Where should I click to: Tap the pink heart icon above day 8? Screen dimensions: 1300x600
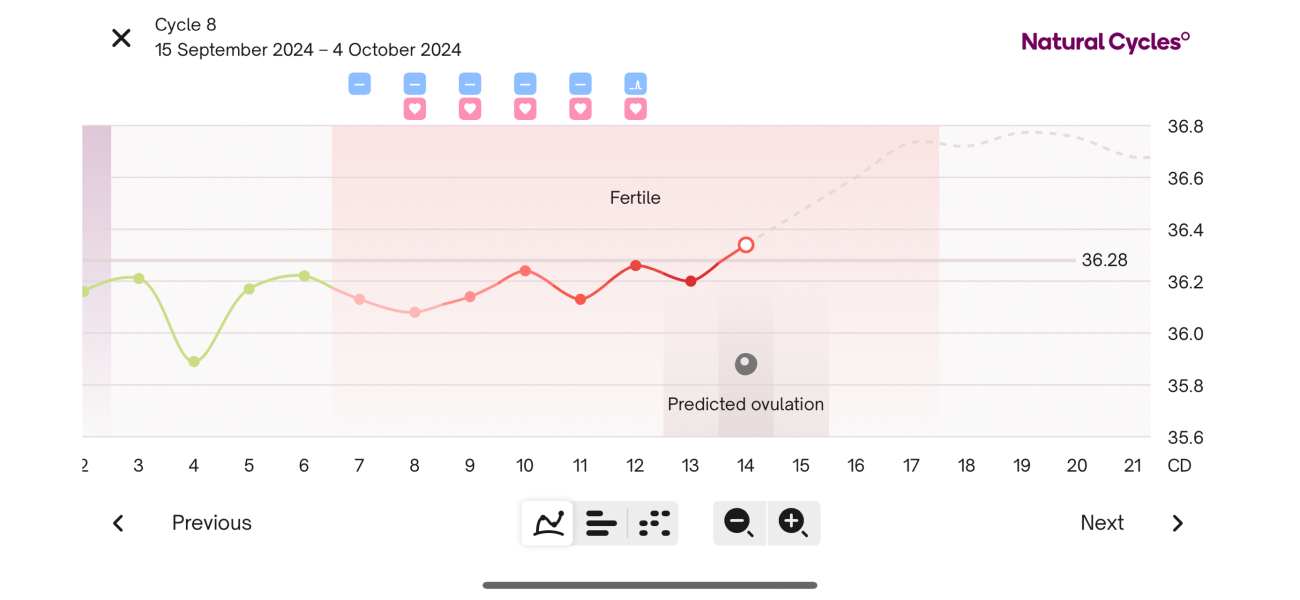[414, 109]
